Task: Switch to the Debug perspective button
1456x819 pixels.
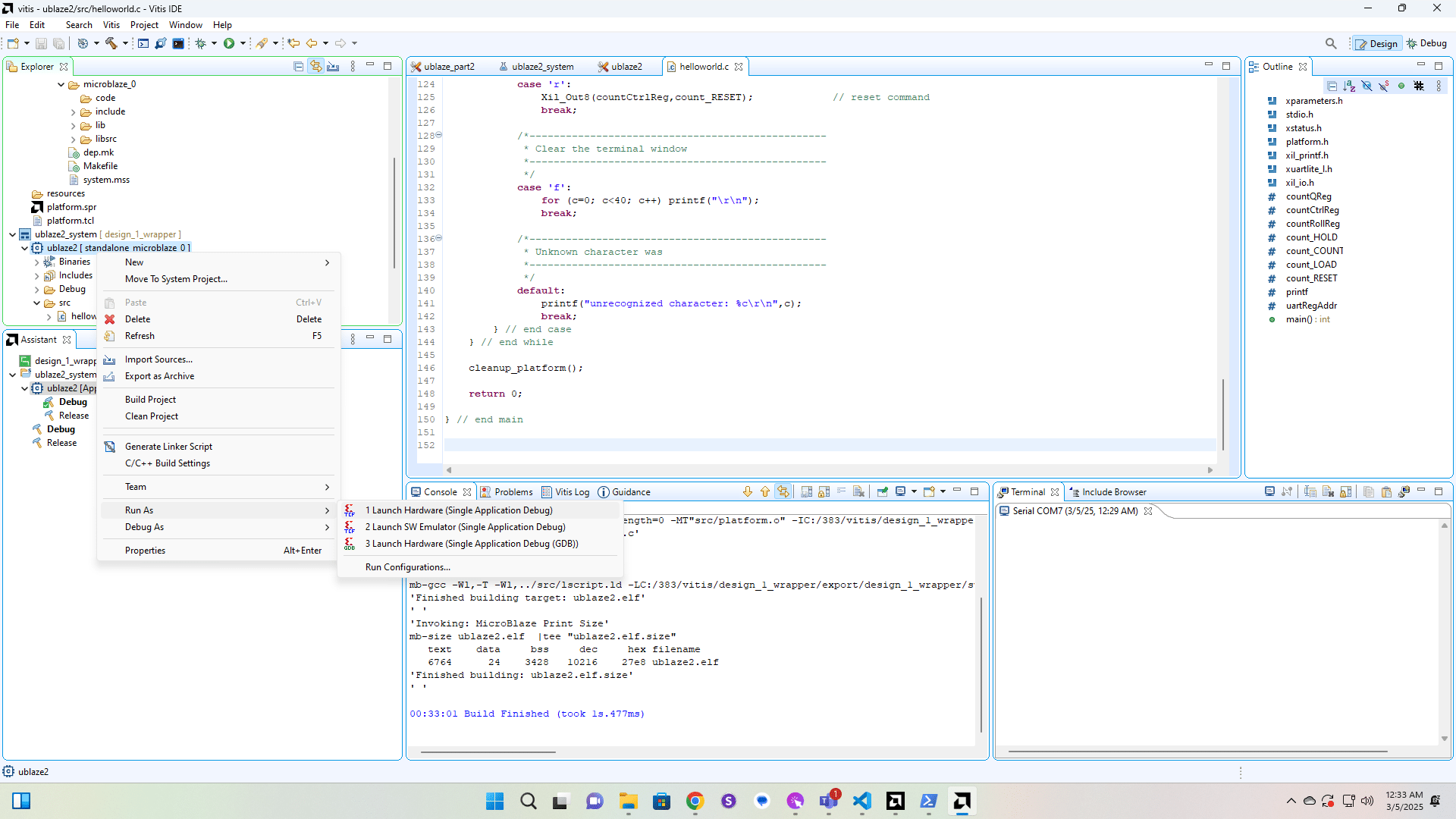Action: (1426, 43)
